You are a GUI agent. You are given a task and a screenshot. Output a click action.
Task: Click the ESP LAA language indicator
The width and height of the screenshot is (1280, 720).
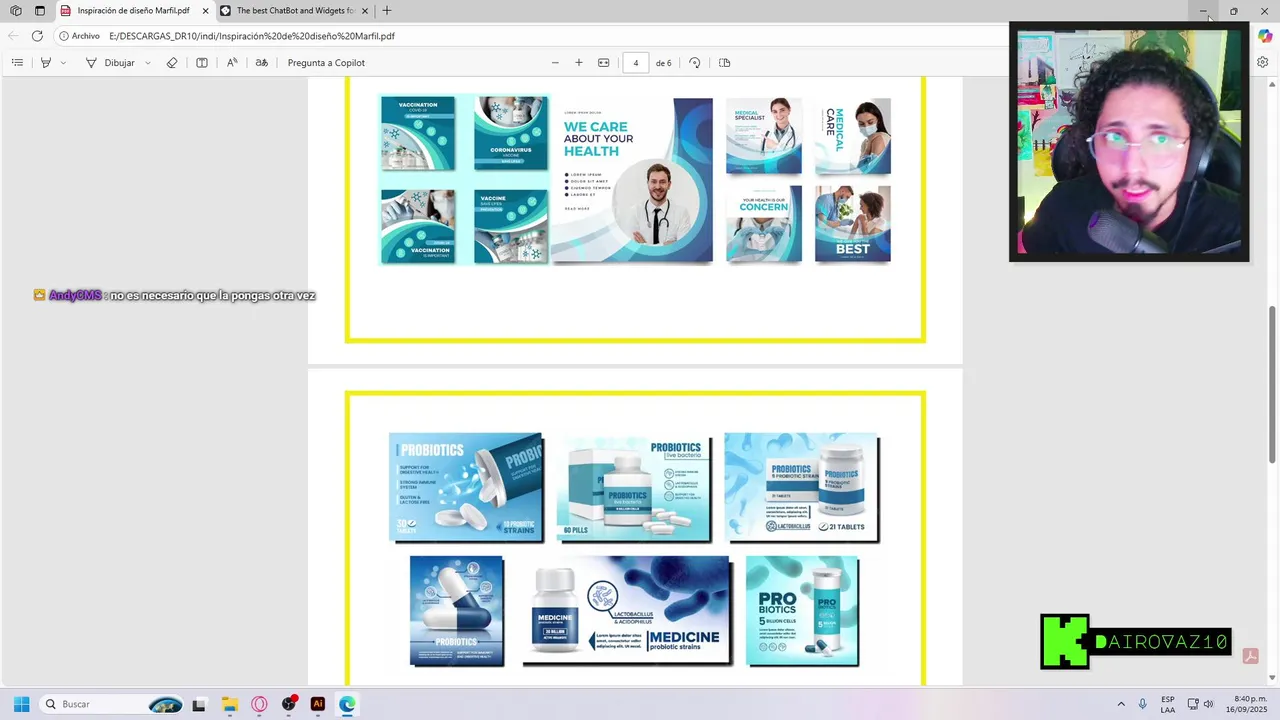click(x=1168, y=704)
